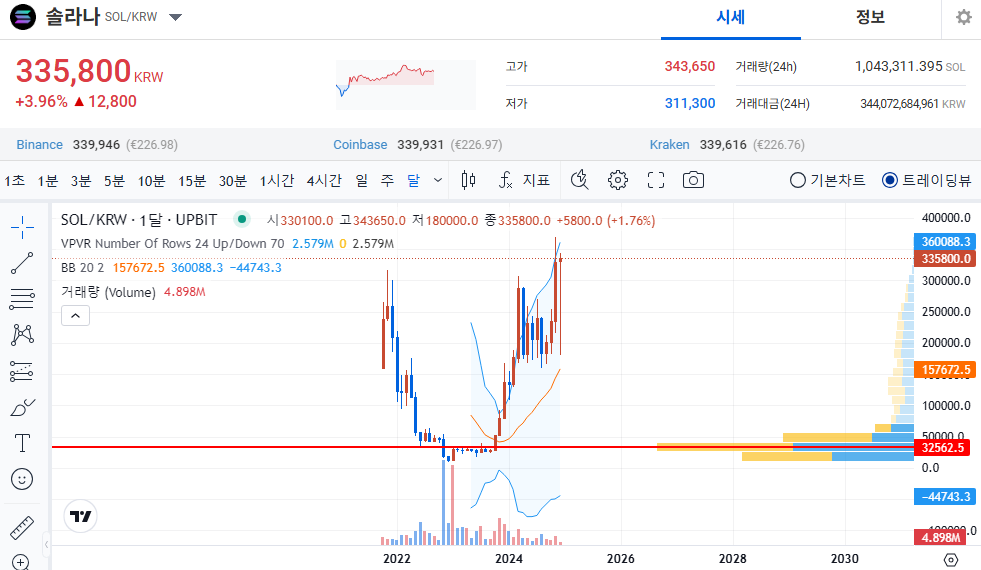Select the 트레이딩뷰 radio option
981x570 pixels.
tap(927, 180)
